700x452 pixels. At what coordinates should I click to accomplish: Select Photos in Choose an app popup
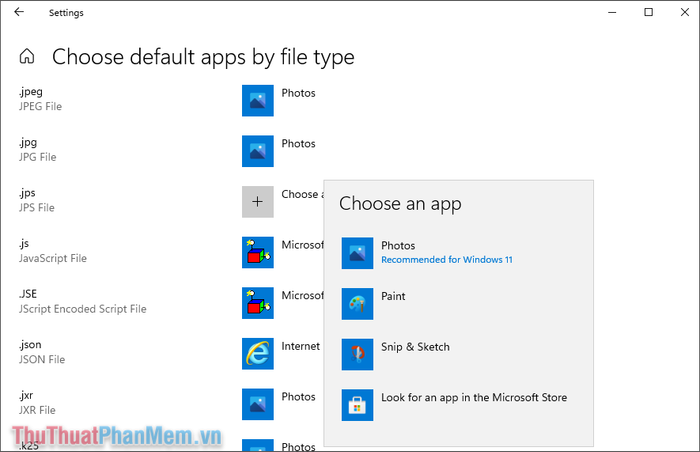[458, 253]
